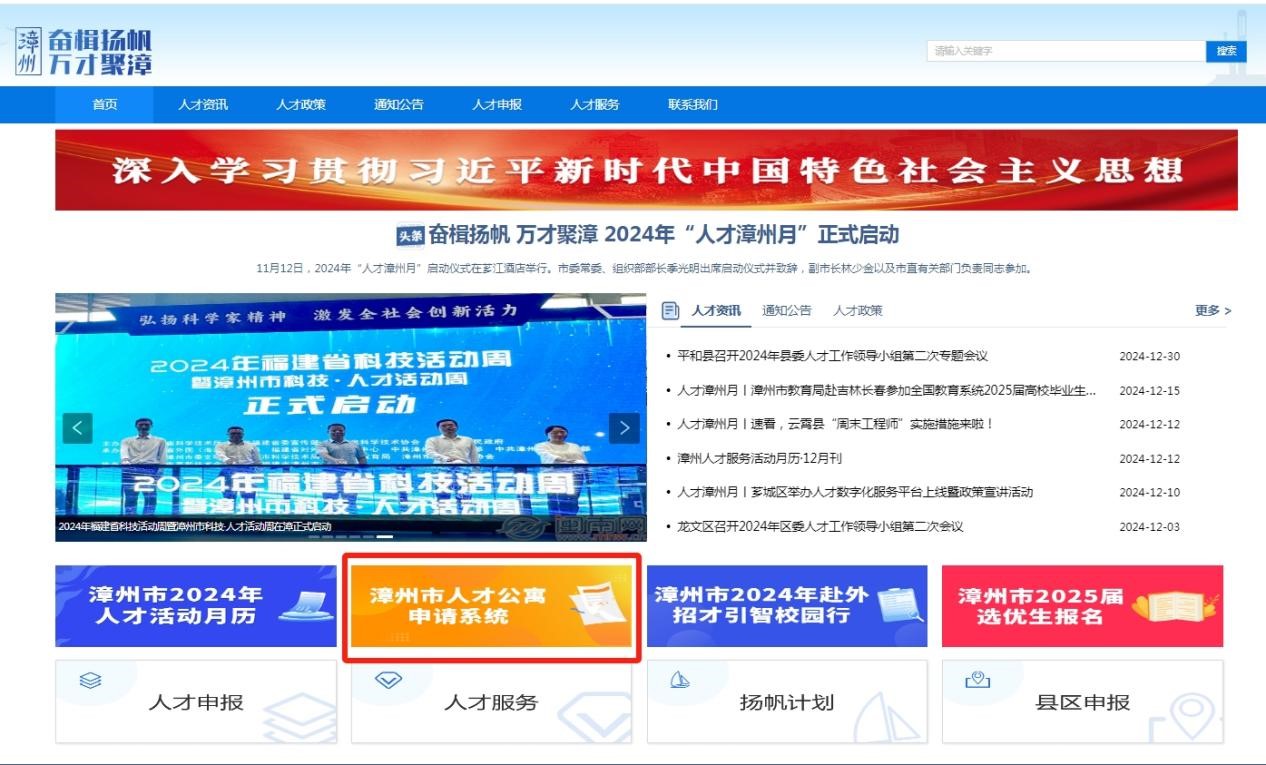The height and width of the screenshot is (765, 1266).
Task: Open 漳州市人才公寓申请系统 banner
Action: [491, 606]
